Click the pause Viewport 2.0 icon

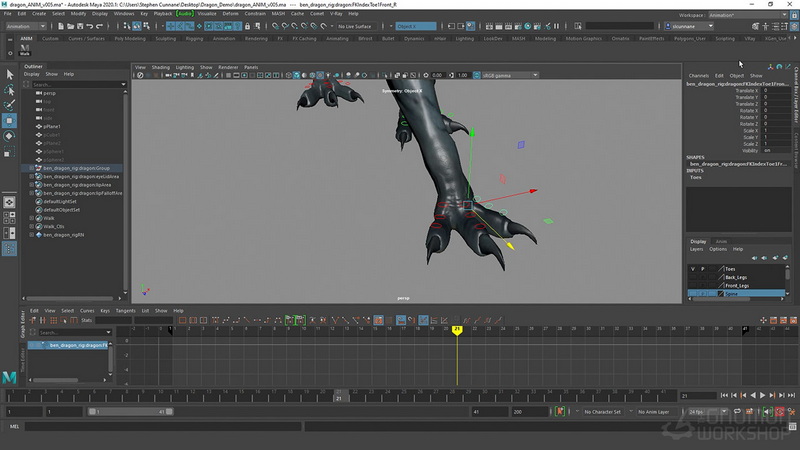(557, 26)
